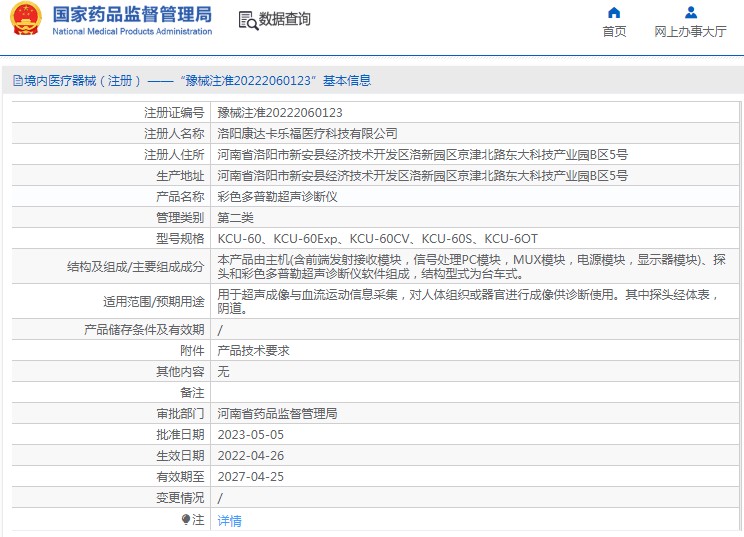Open the 详情 details link
Screen dimensions: 744x537
(x=230, y=521)
